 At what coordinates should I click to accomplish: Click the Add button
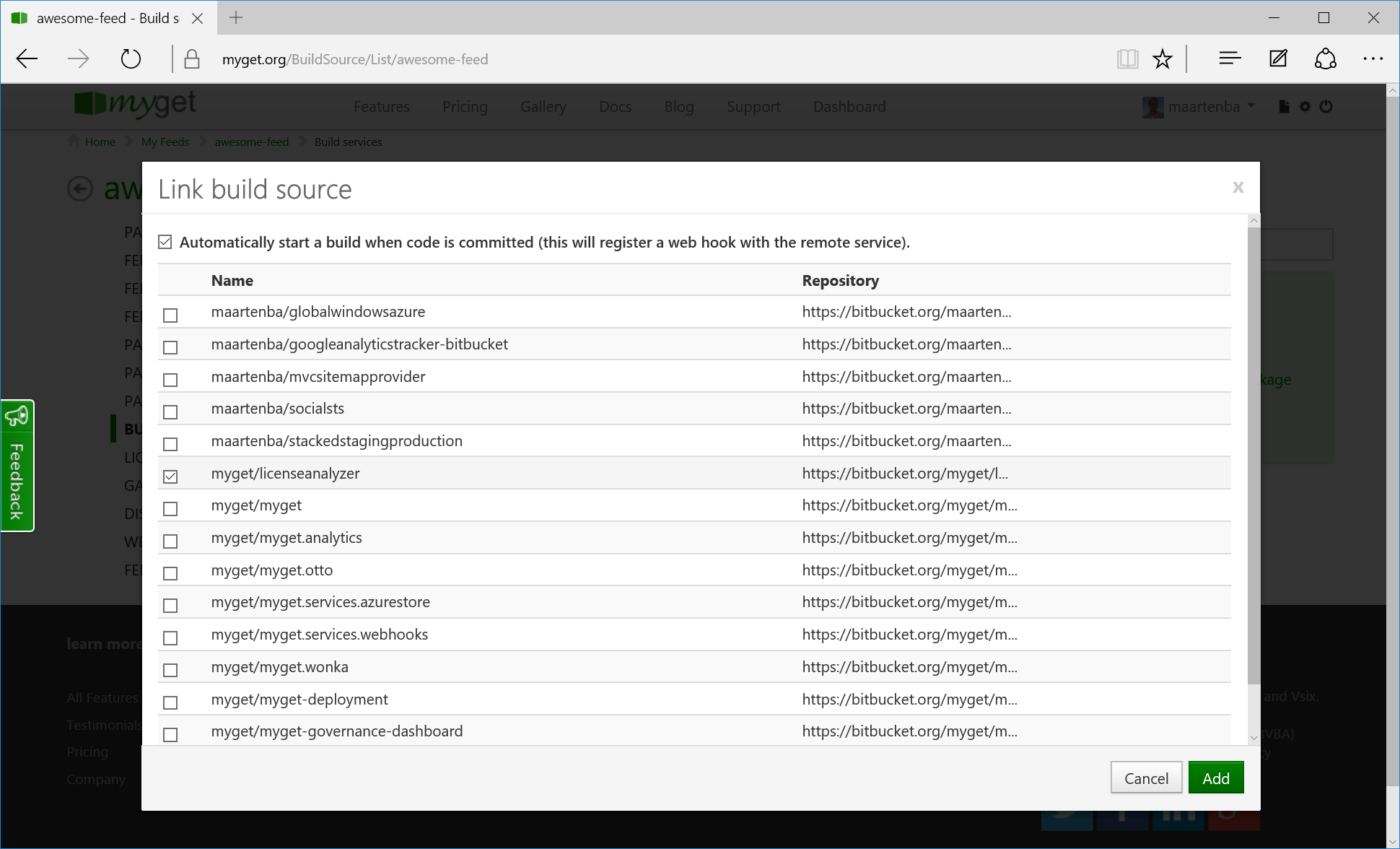[1215, 778]
